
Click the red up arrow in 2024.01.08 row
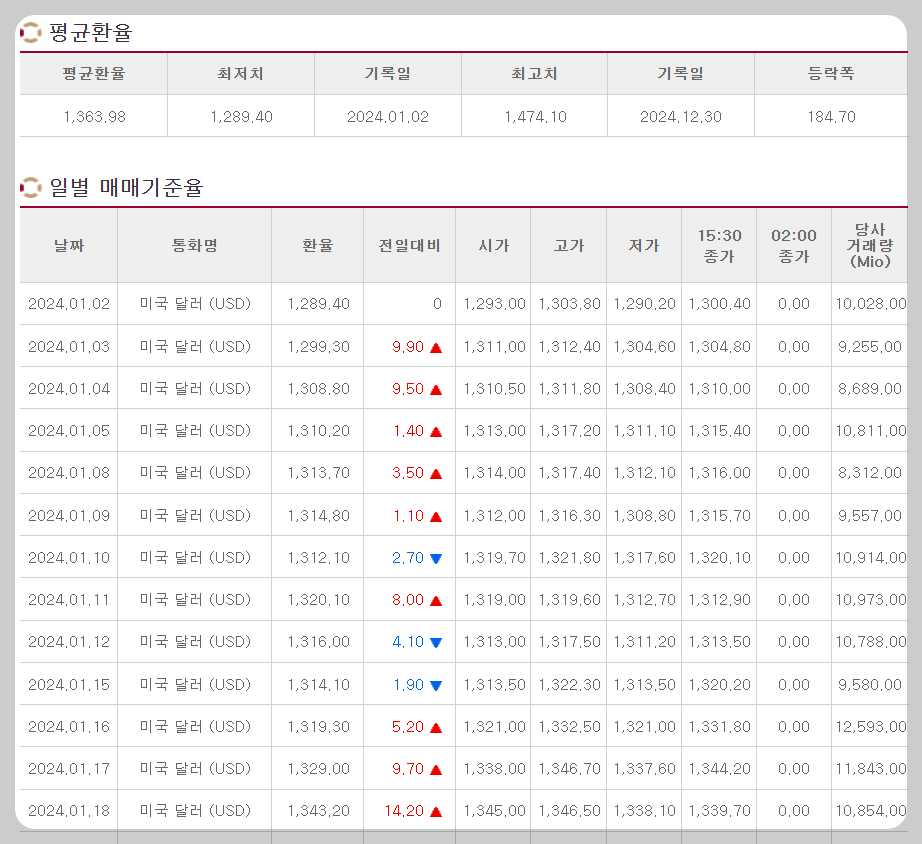(436, 474)
